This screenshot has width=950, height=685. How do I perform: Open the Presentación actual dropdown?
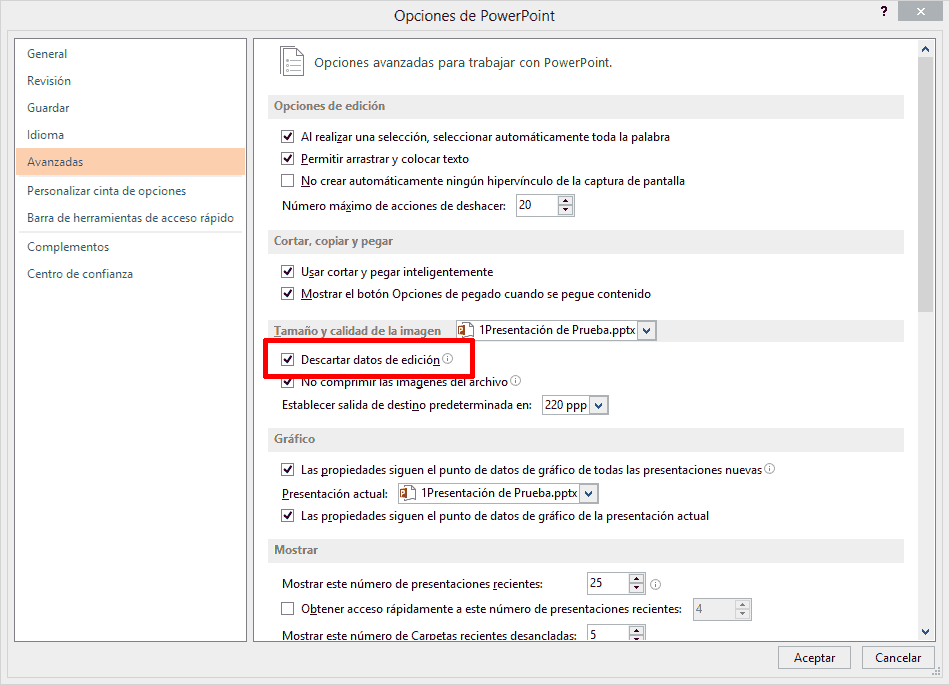588,493
